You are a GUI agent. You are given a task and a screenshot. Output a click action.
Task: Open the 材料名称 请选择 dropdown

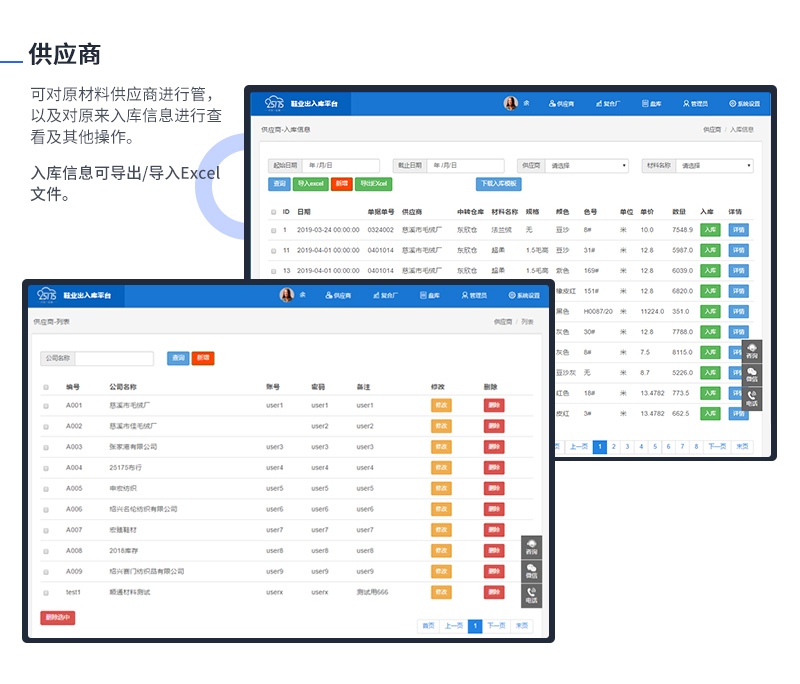(714, 166)
